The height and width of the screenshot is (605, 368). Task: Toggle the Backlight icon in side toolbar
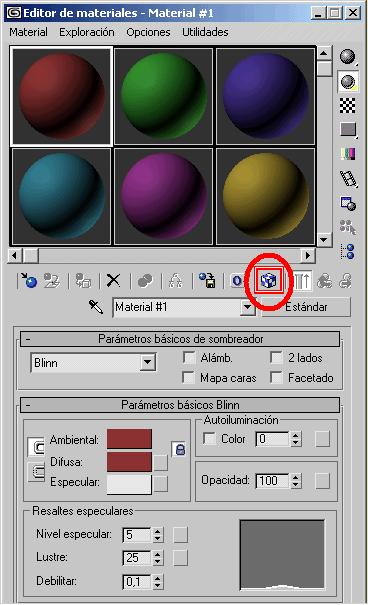click(348, 82)
